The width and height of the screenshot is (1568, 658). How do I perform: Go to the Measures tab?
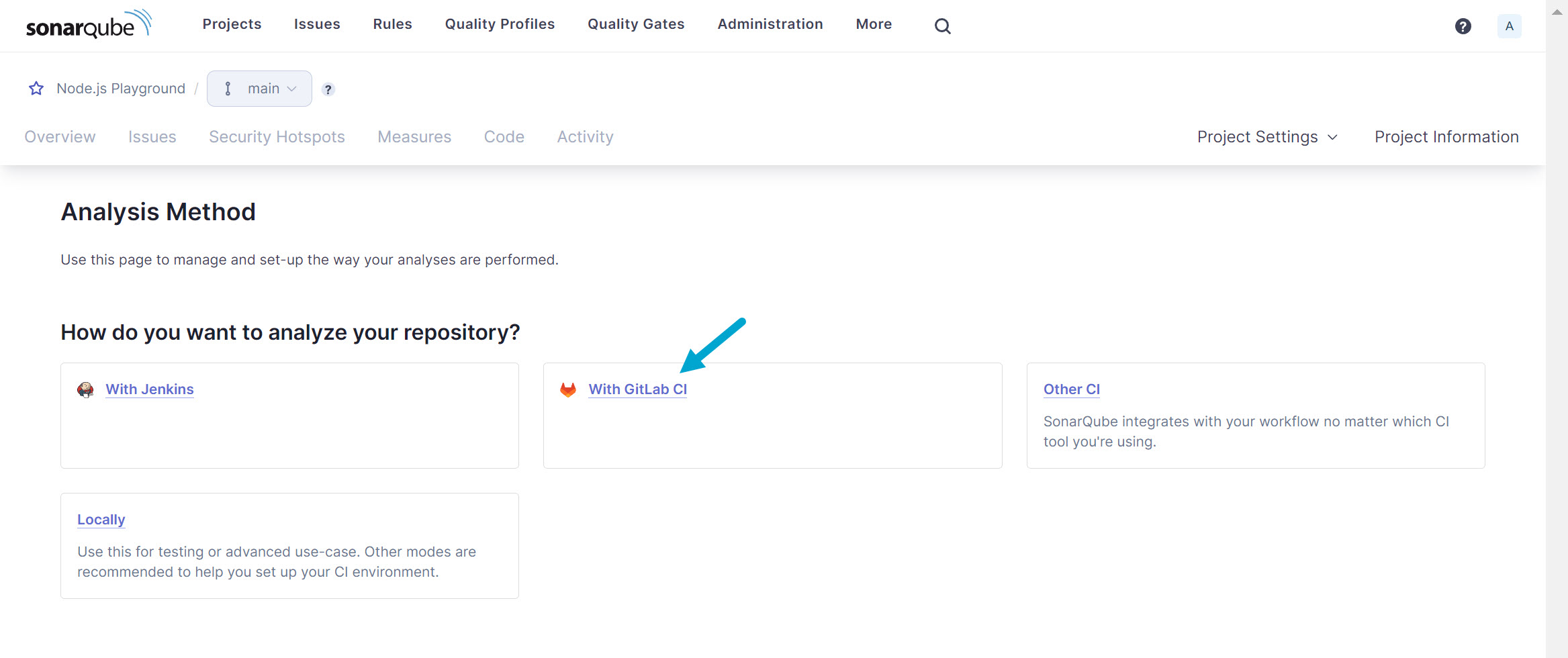[x=414, y=137]
